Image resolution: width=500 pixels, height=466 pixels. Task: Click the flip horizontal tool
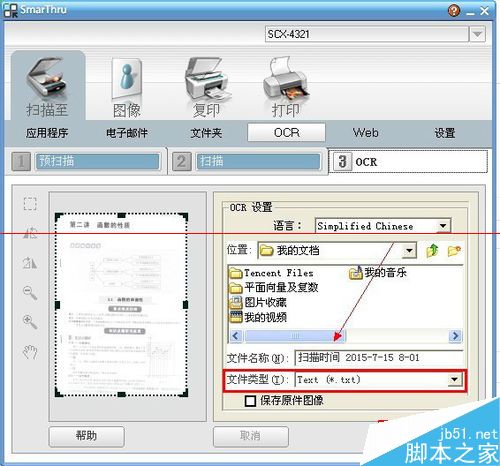(x=30, y=233)
